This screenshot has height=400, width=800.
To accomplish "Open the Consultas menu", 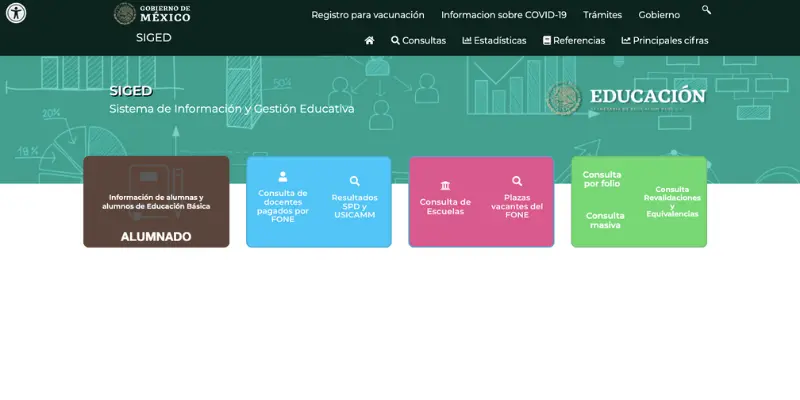I will click(418, 41).
